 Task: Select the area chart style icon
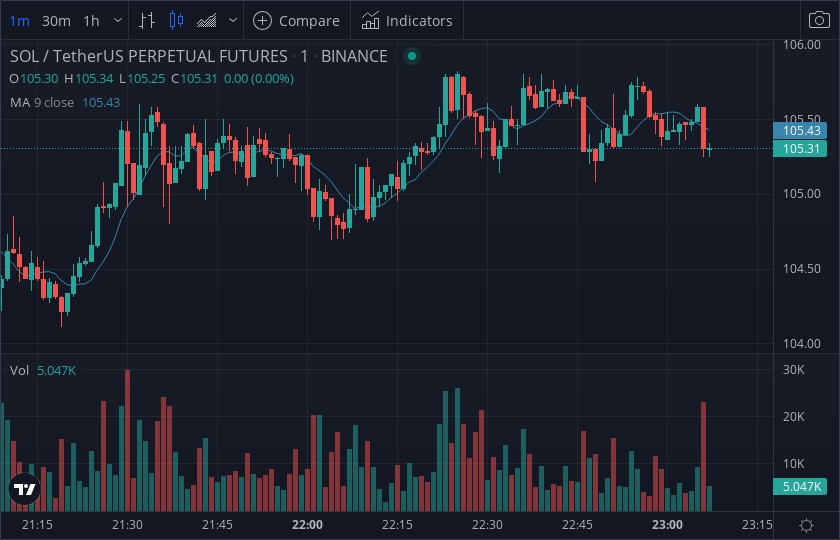click(x=207, y=21)
